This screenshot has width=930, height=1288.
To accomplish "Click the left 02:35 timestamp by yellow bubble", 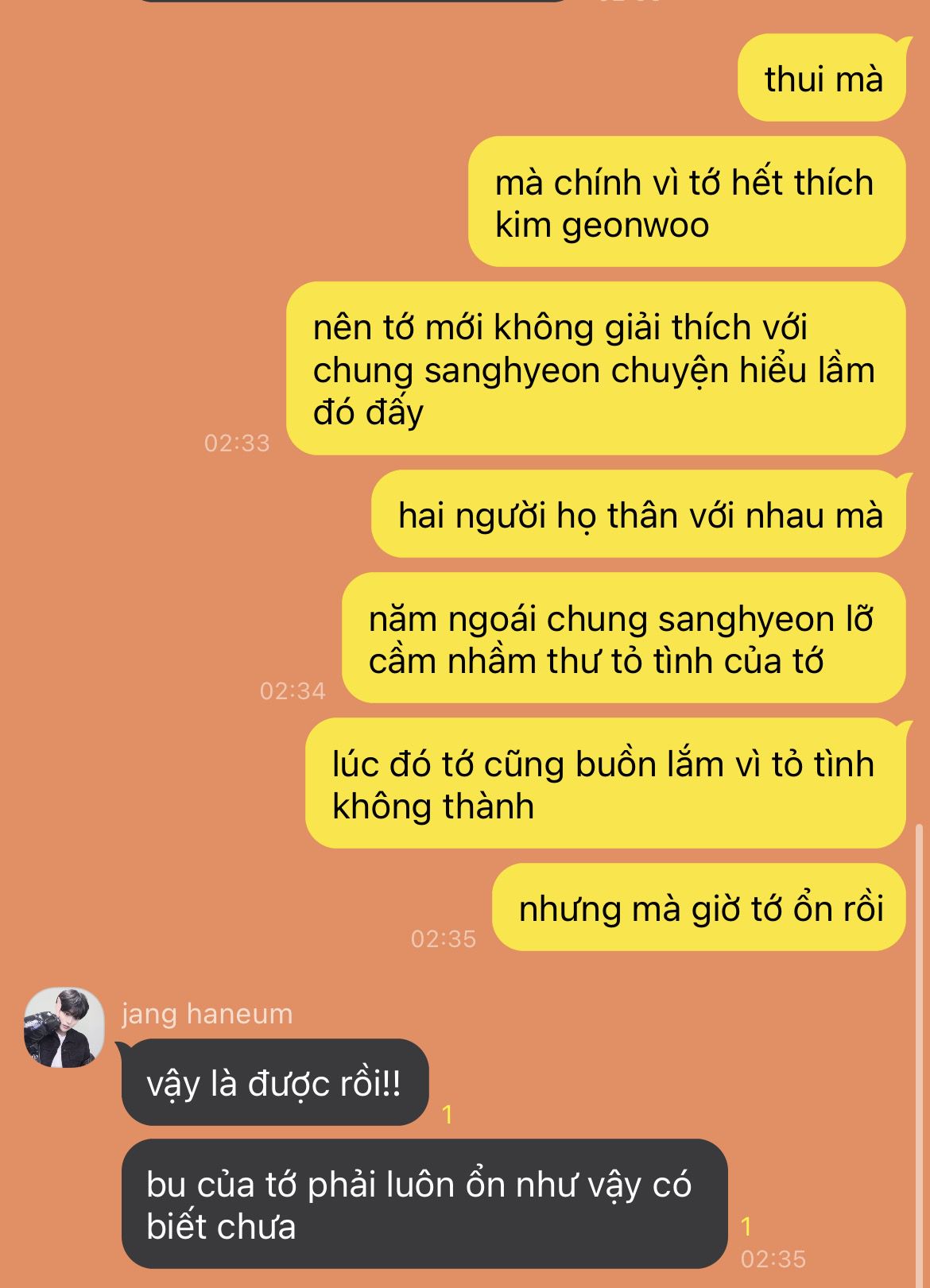I will pos(443,938).
